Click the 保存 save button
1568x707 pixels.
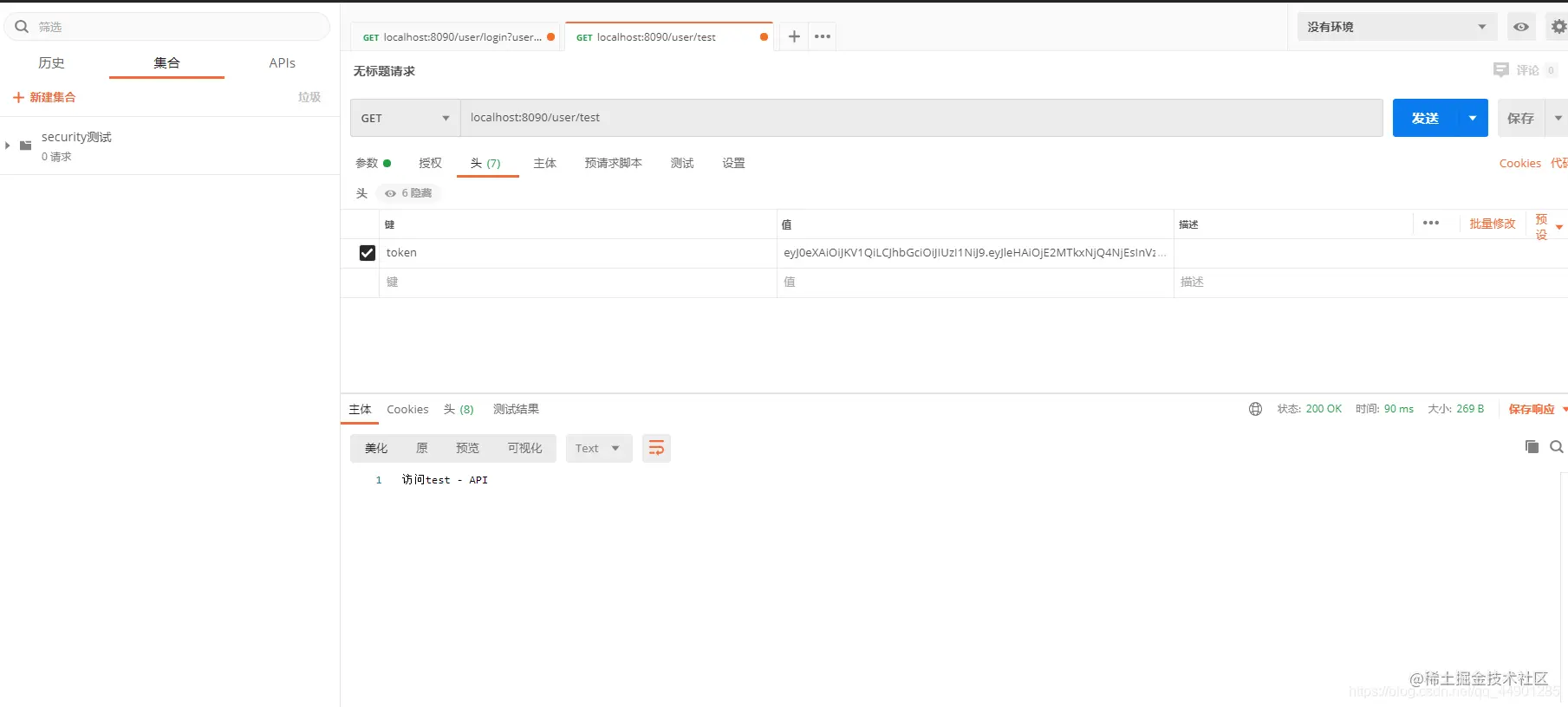(1521, 118)
